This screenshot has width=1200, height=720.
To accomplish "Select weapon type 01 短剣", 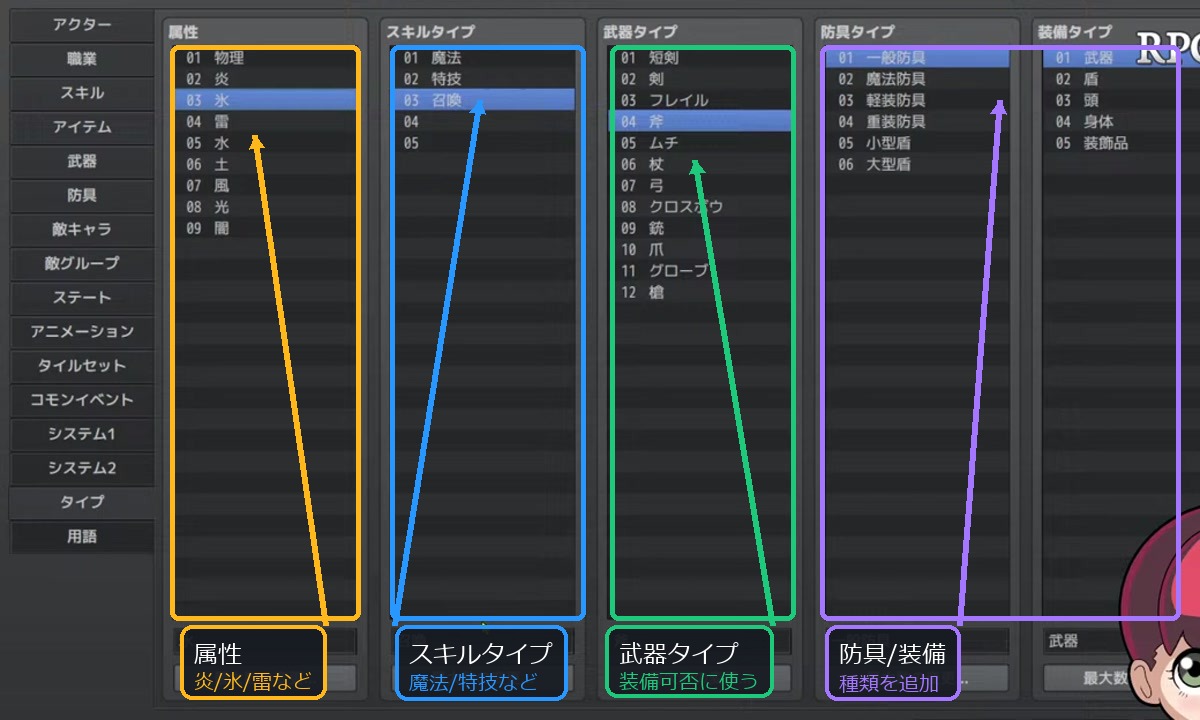I will [701, 58].
